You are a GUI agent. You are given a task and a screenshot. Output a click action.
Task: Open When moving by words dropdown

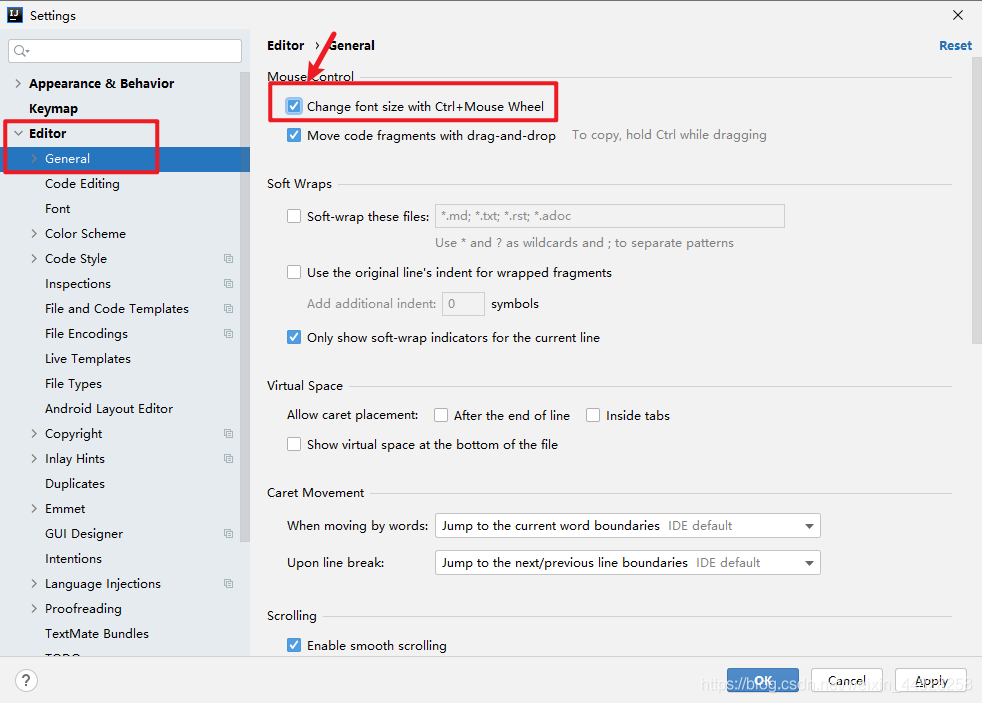click(x=628, y=526)
